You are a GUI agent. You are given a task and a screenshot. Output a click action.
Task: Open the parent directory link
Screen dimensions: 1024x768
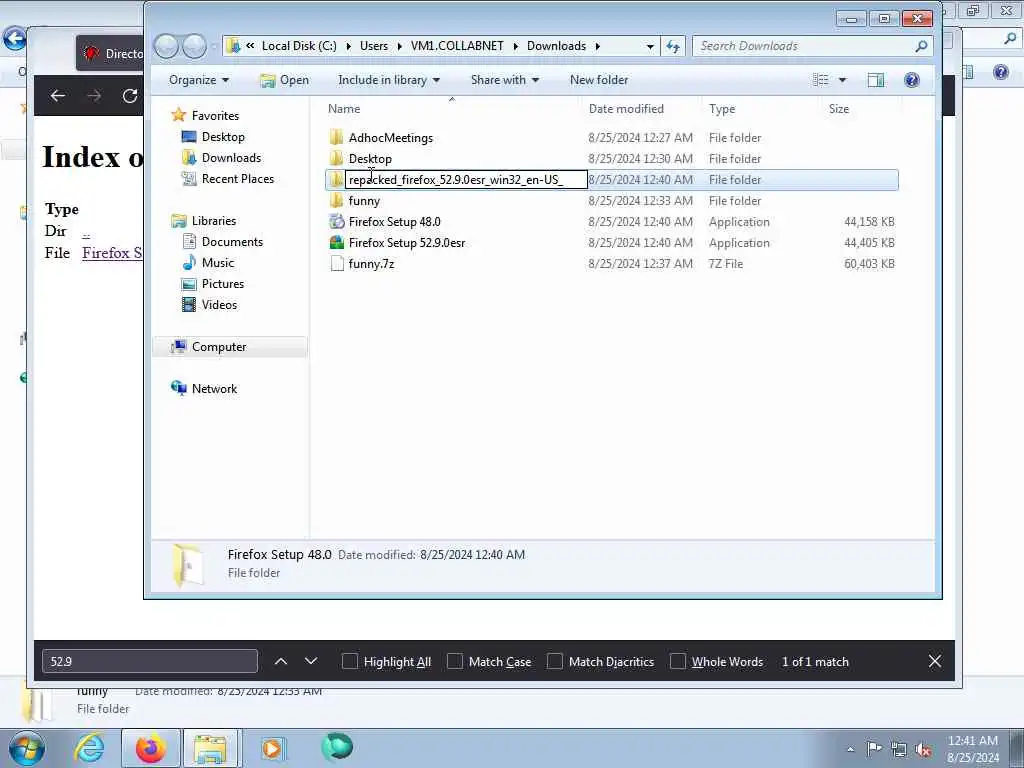click(86, 232)
